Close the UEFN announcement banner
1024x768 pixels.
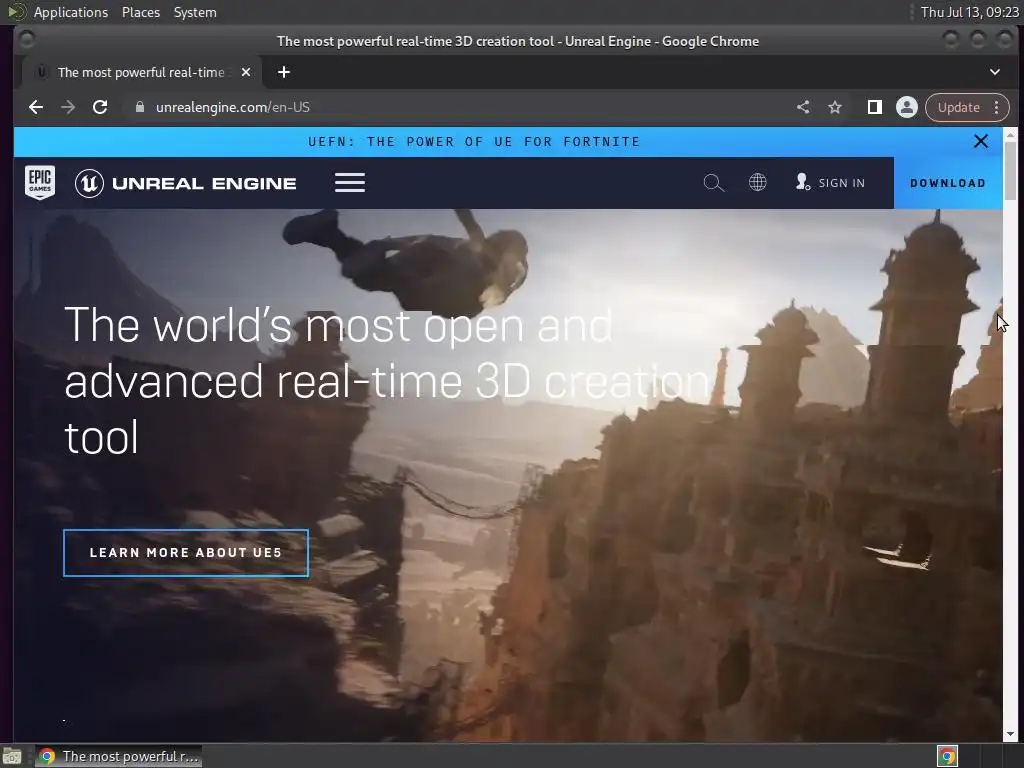point(980,141)
